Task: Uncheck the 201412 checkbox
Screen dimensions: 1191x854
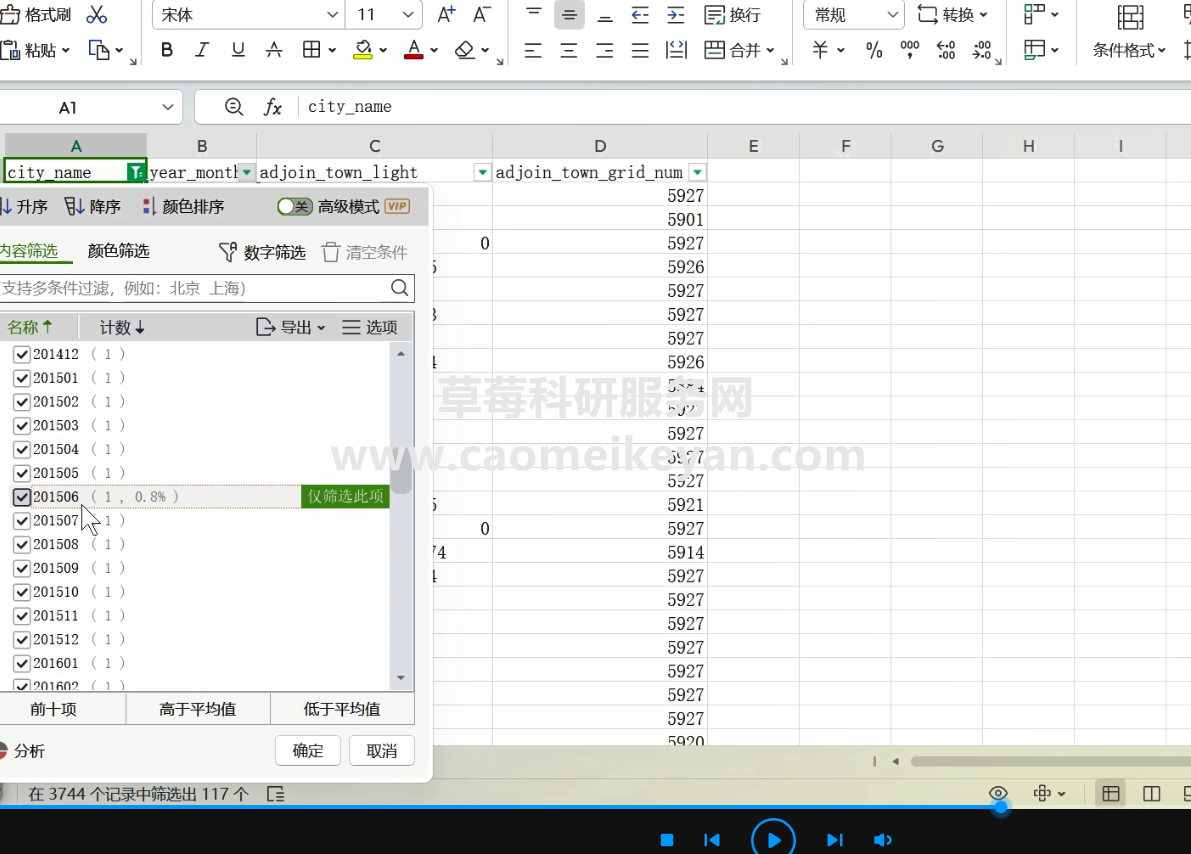Action: (22, 354)
